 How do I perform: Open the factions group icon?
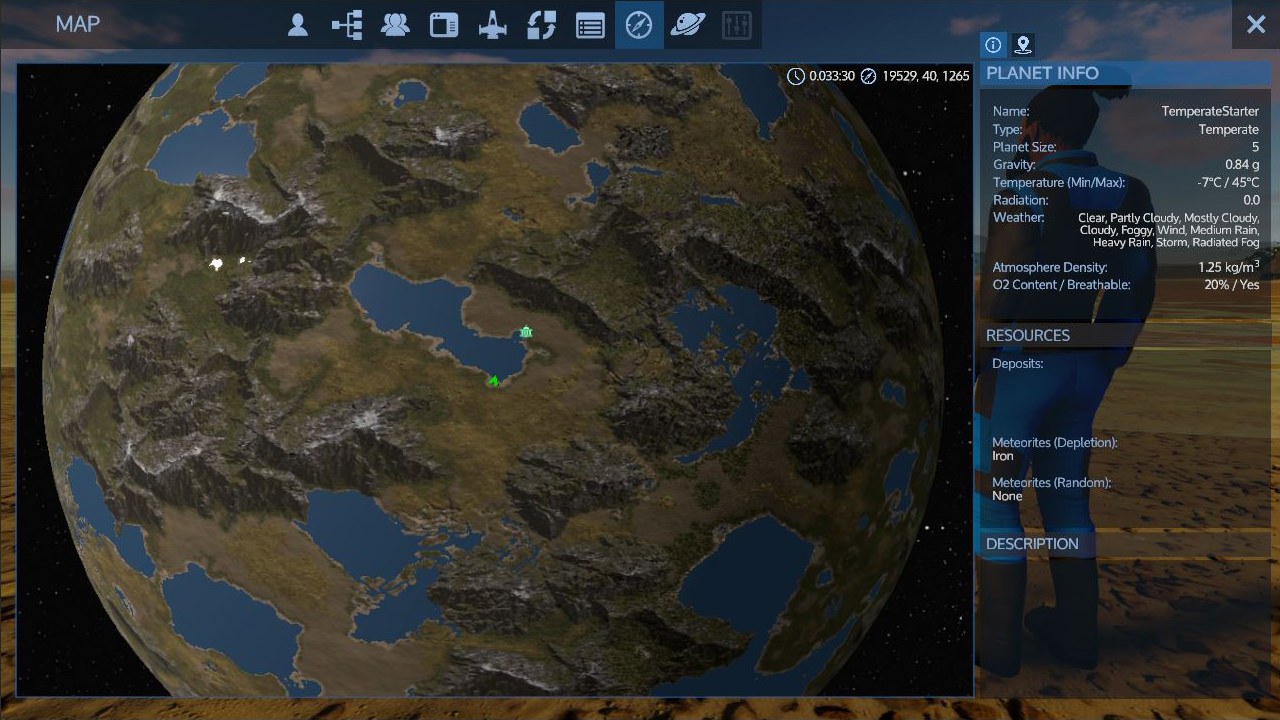[x=396, y=25]
